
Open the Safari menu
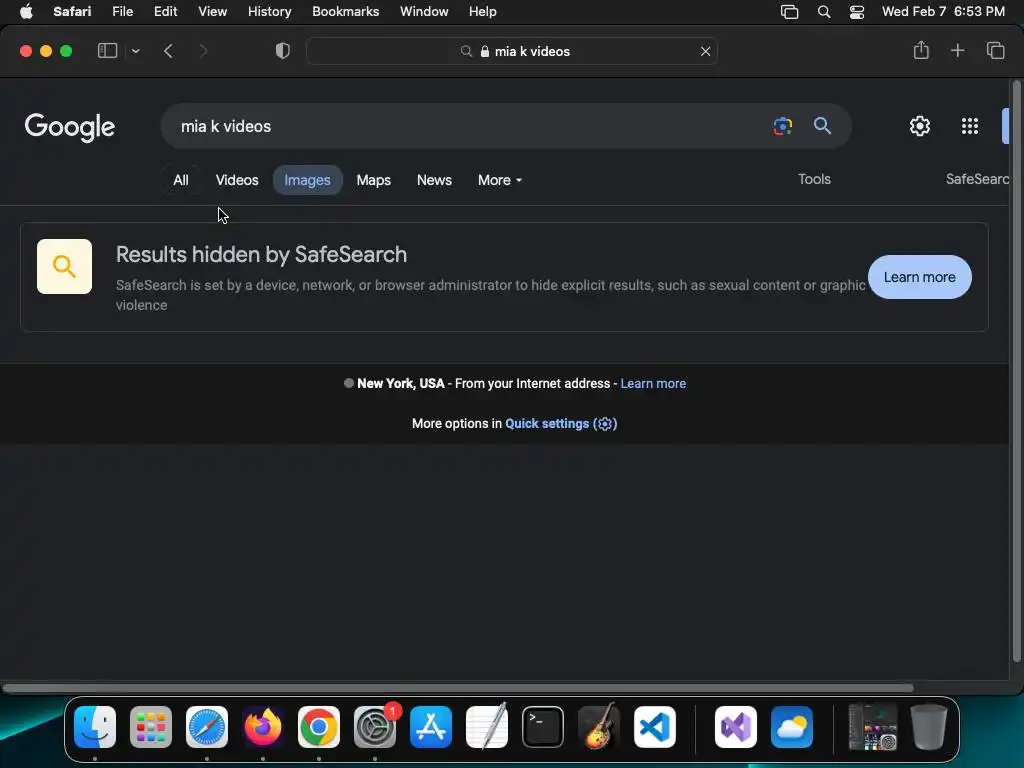coord(72,11)
